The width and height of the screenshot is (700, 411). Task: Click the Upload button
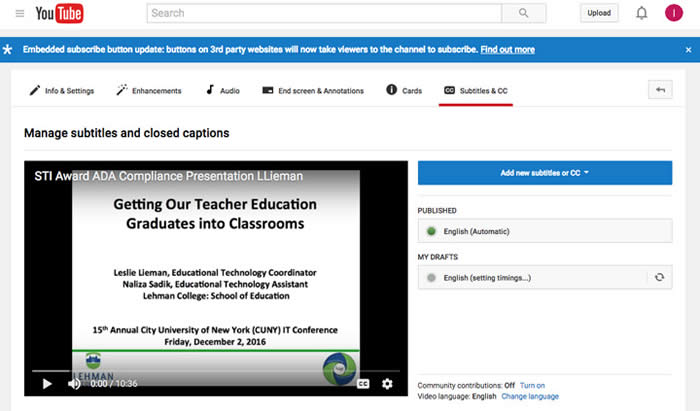pos(599,13)
